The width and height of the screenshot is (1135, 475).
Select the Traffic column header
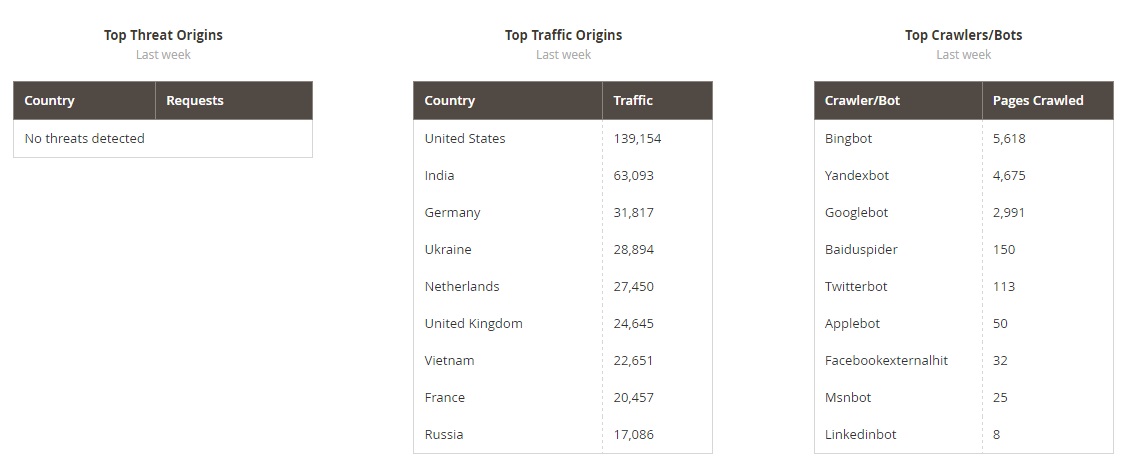pos(633,100)
